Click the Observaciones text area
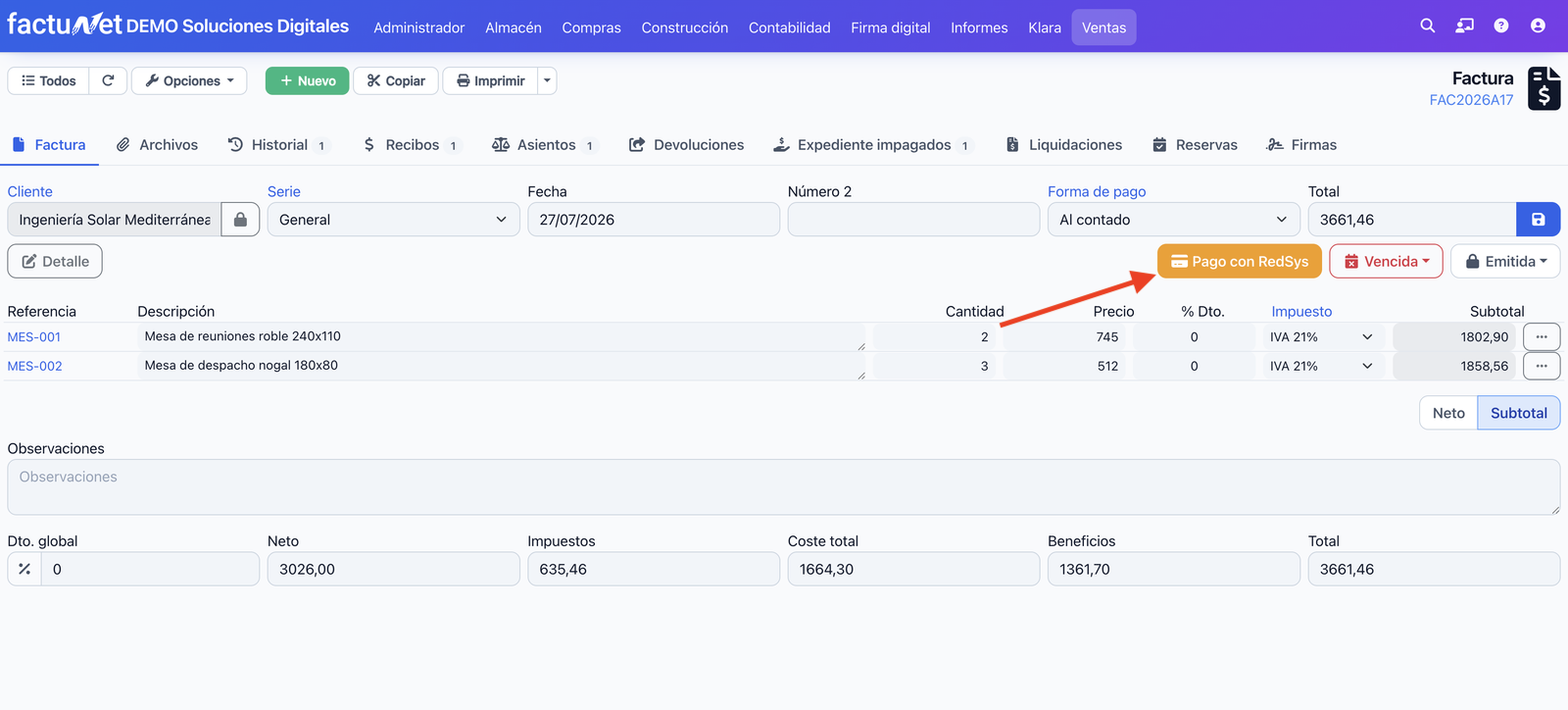Screen dimensions: 1568x710 [x=783, y=486]
